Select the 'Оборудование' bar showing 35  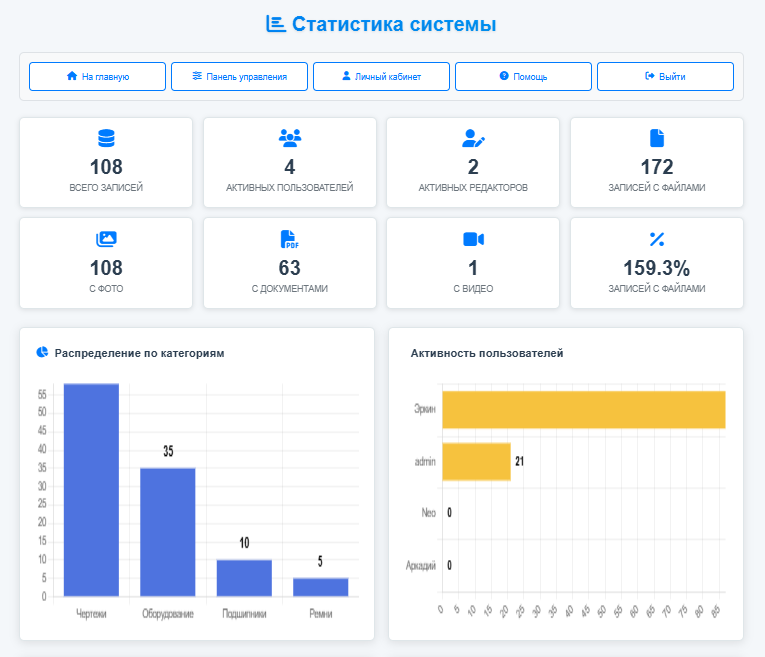pyautogui.click(x=167, y=532)
